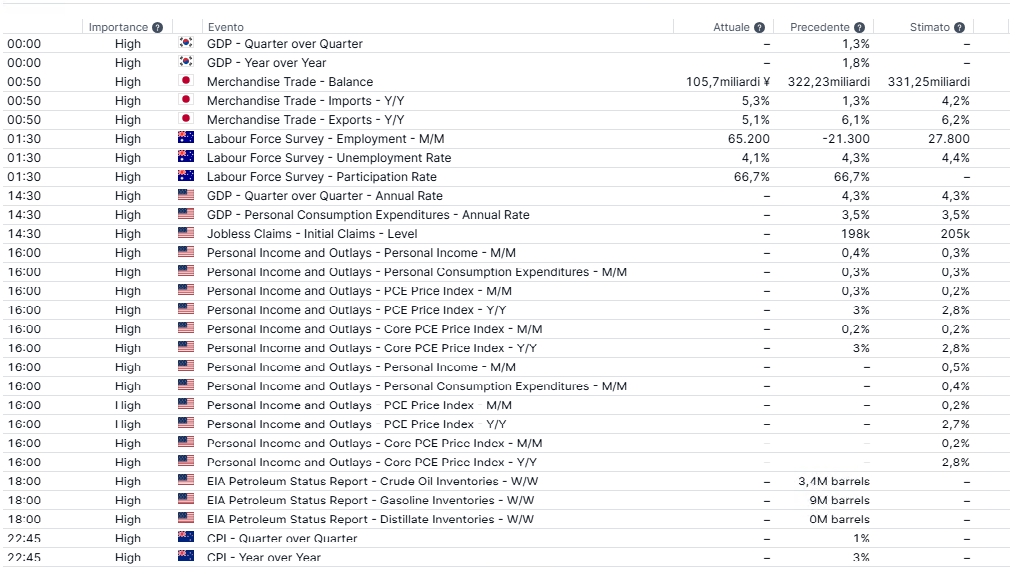
Task: Open GDP Personal Consumption Expenditures Annual Rate event
Action: coord(367,215)
